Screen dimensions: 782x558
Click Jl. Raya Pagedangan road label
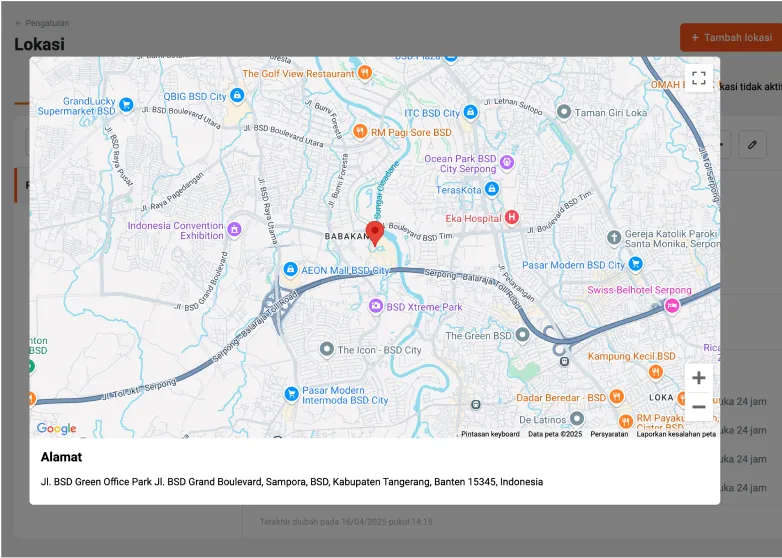(x=173, y=192)
